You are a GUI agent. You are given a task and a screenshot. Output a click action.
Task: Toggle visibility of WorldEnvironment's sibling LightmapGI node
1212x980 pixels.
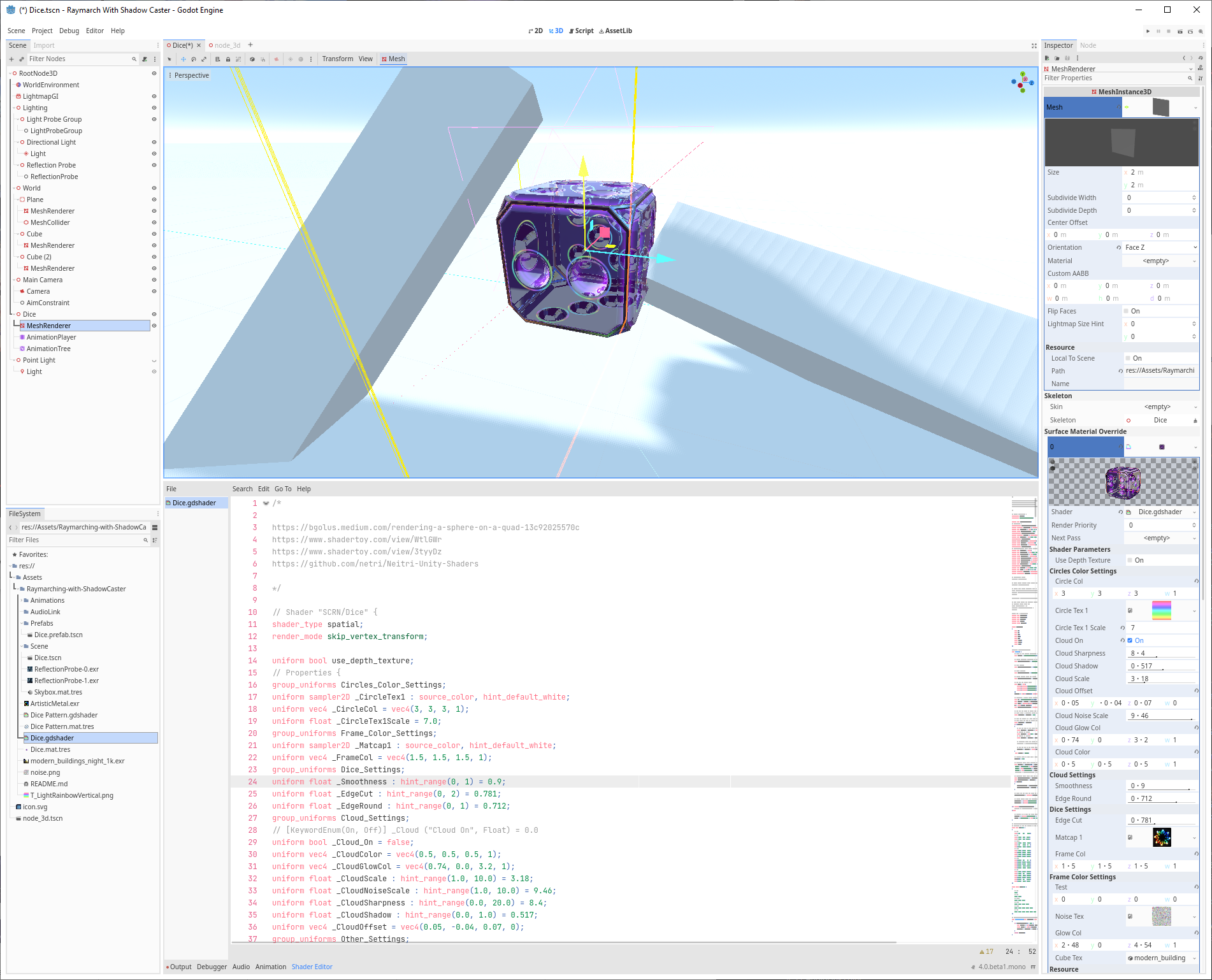(x=154, y=97)
